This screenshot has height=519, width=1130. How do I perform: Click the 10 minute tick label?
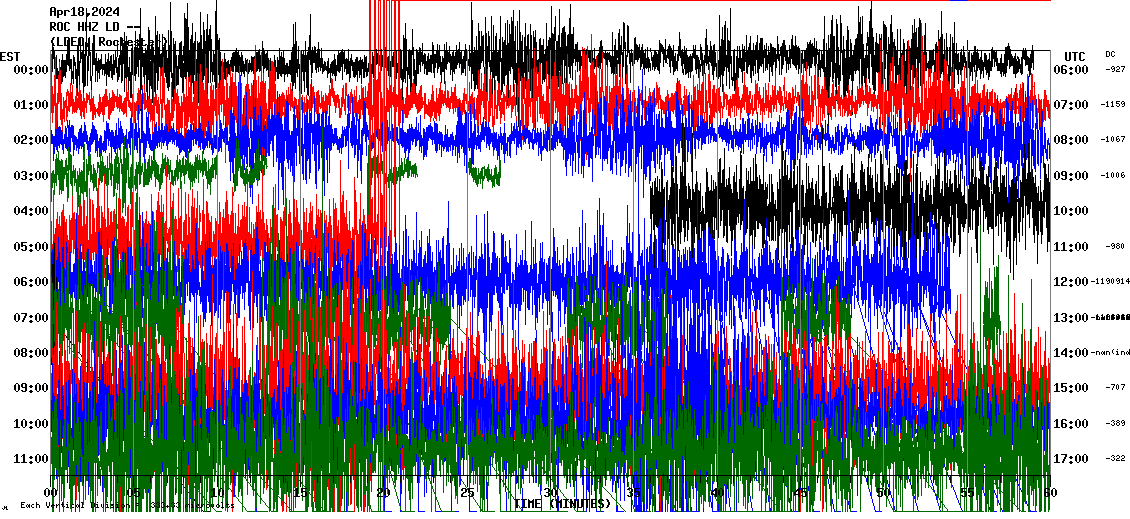tap(218, 493)
